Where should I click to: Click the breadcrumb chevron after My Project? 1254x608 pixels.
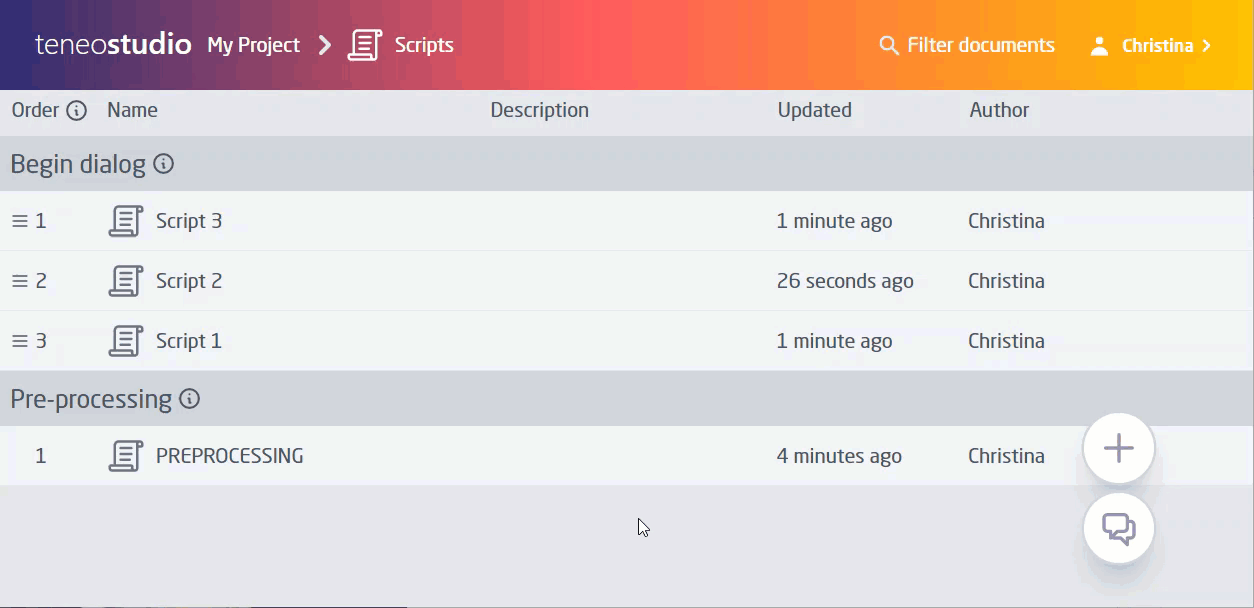324,45
